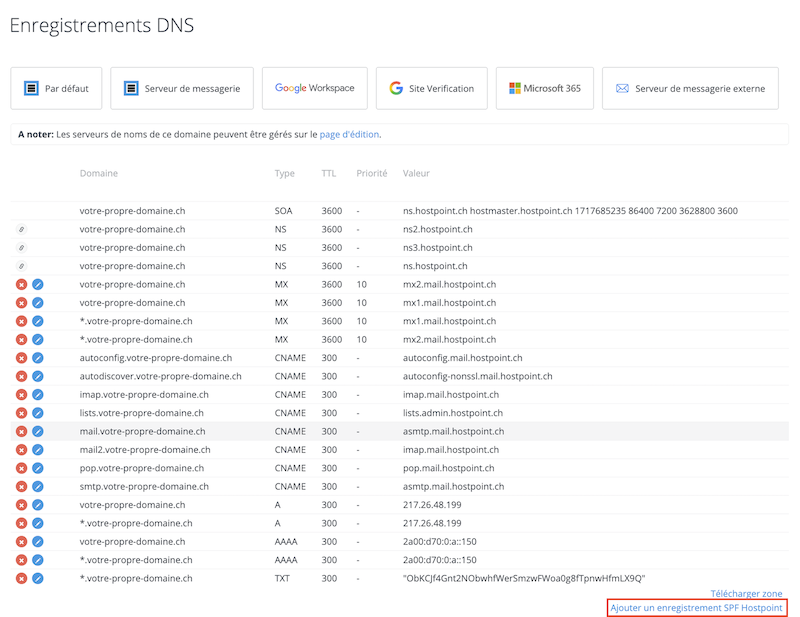Open the editor for the lists.votre-propre-domaine.ch record
The image size is (800, 617).
click(x=38, y=413)
